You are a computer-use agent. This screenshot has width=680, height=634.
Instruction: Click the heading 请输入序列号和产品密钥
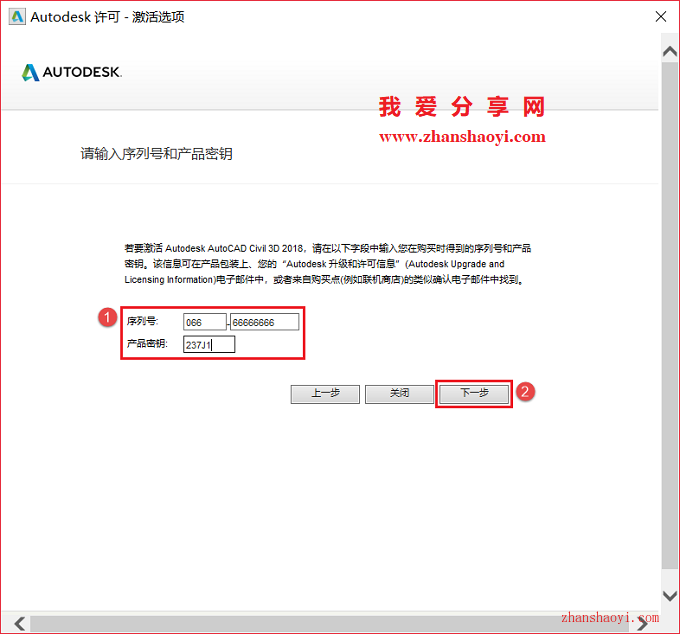click(157, 154)
